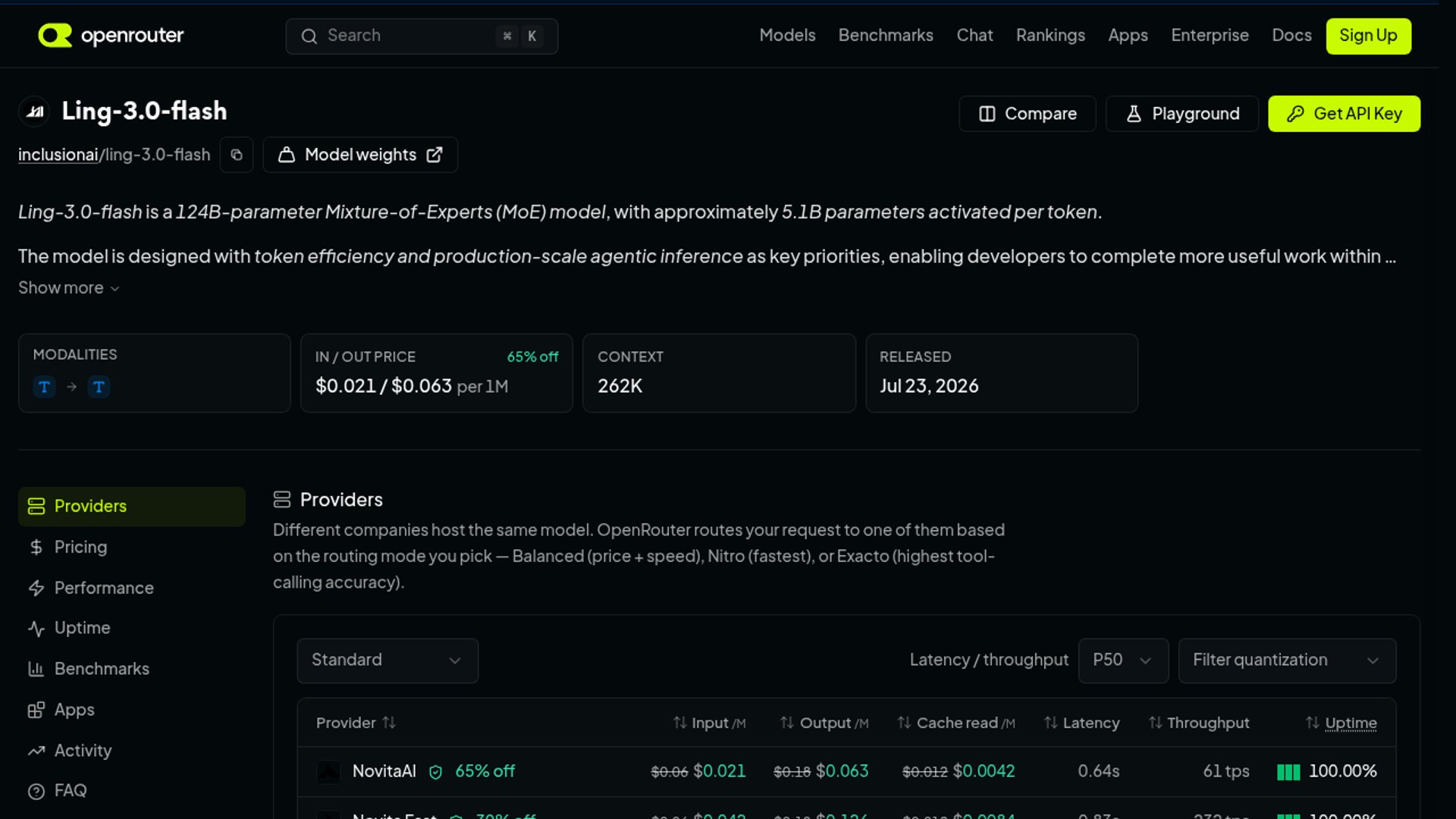1456x819 pixels.
Task: Click the 262K context value
Action: [620, 387]
